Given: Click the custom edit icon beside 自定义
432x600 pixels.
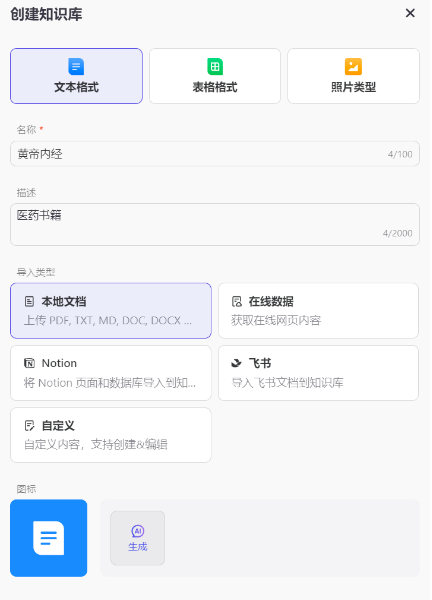Looking at the screenshot, I should pyautogui.click(x=29, y=425).
